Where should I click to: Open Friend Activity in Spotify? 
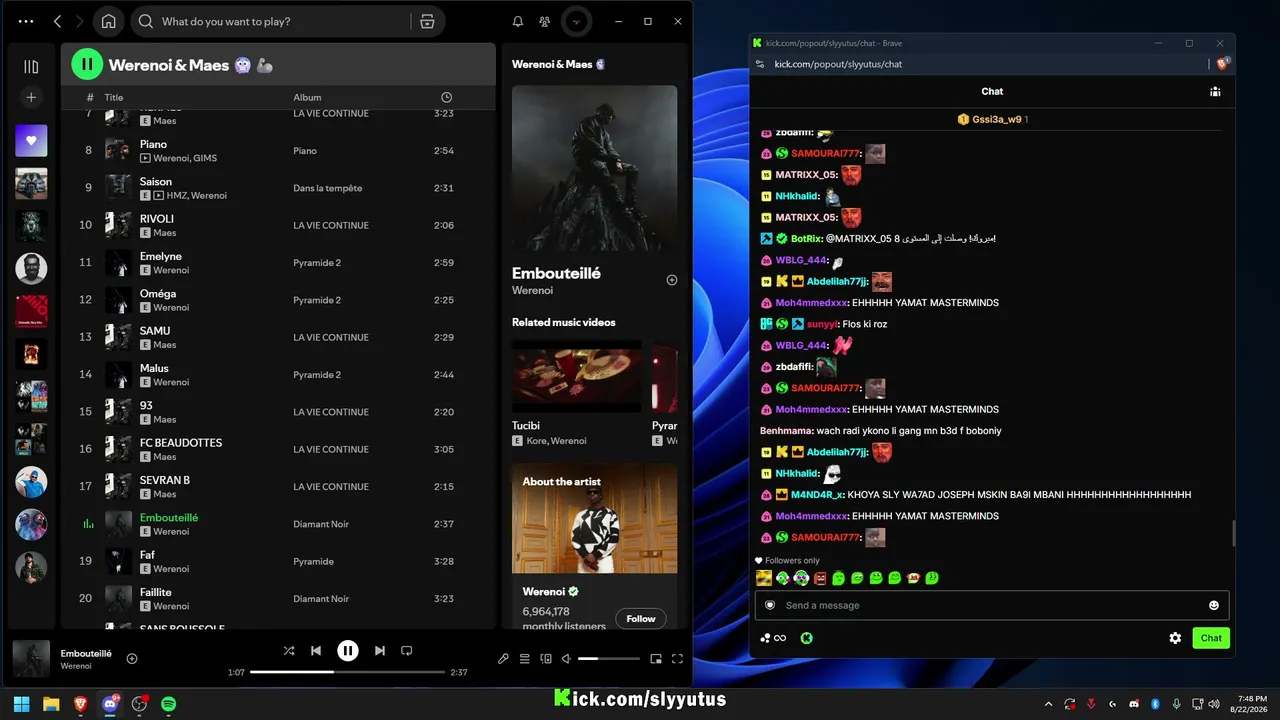point(544,21)
